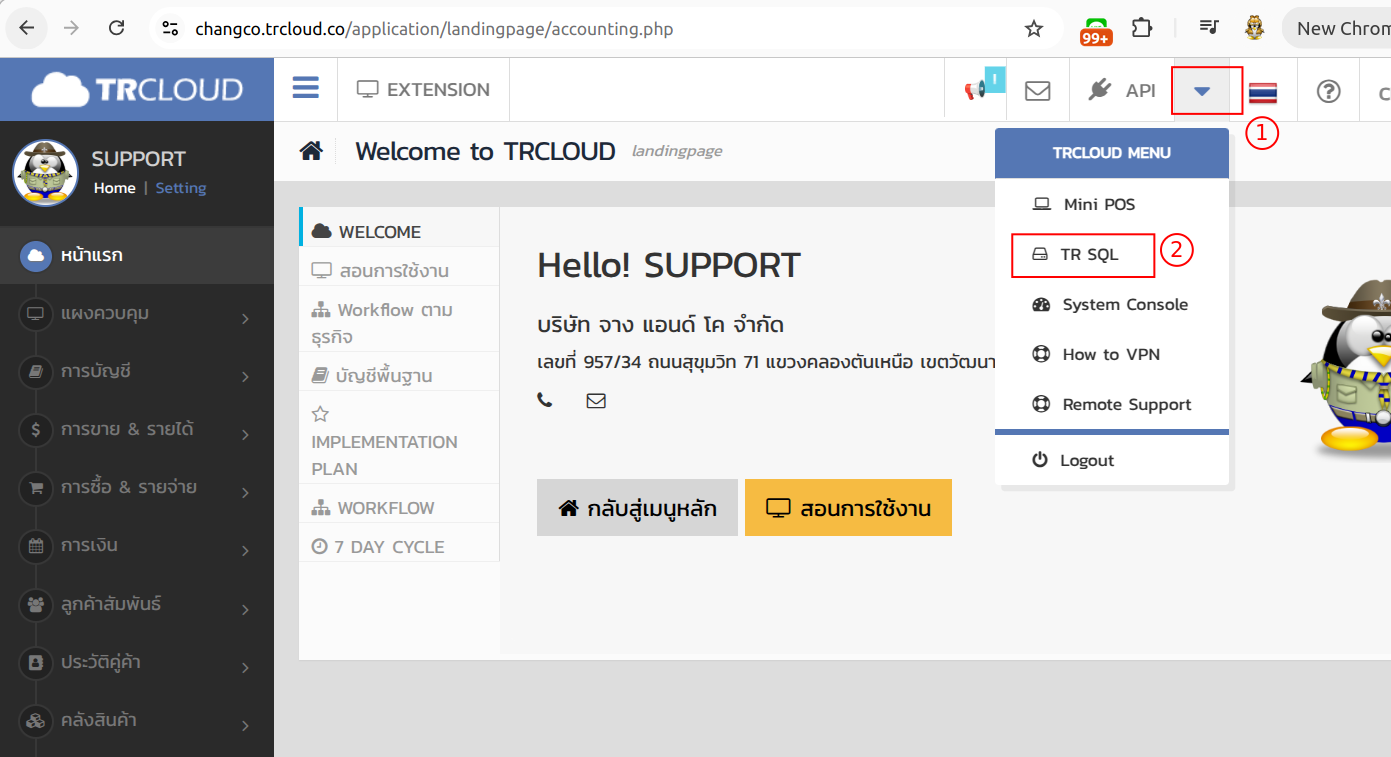Open Chrome extensions puzzle icon
Image resolution: width=1391 pixels, height=757 pixels.
pos(1142,28)
